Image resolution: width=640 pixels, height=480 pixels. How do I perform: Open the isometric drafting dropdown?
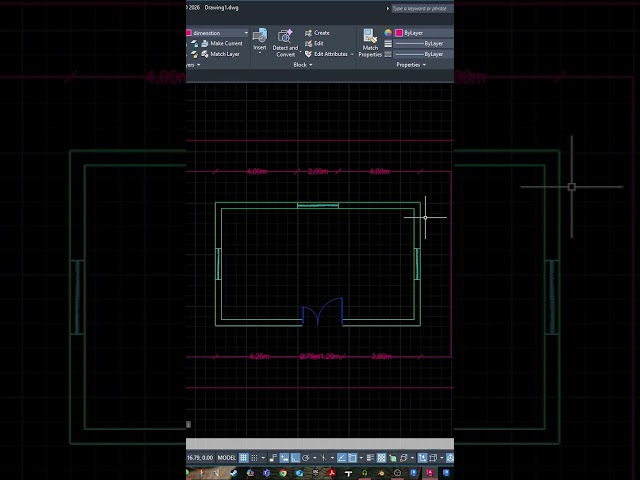(332, 458)
